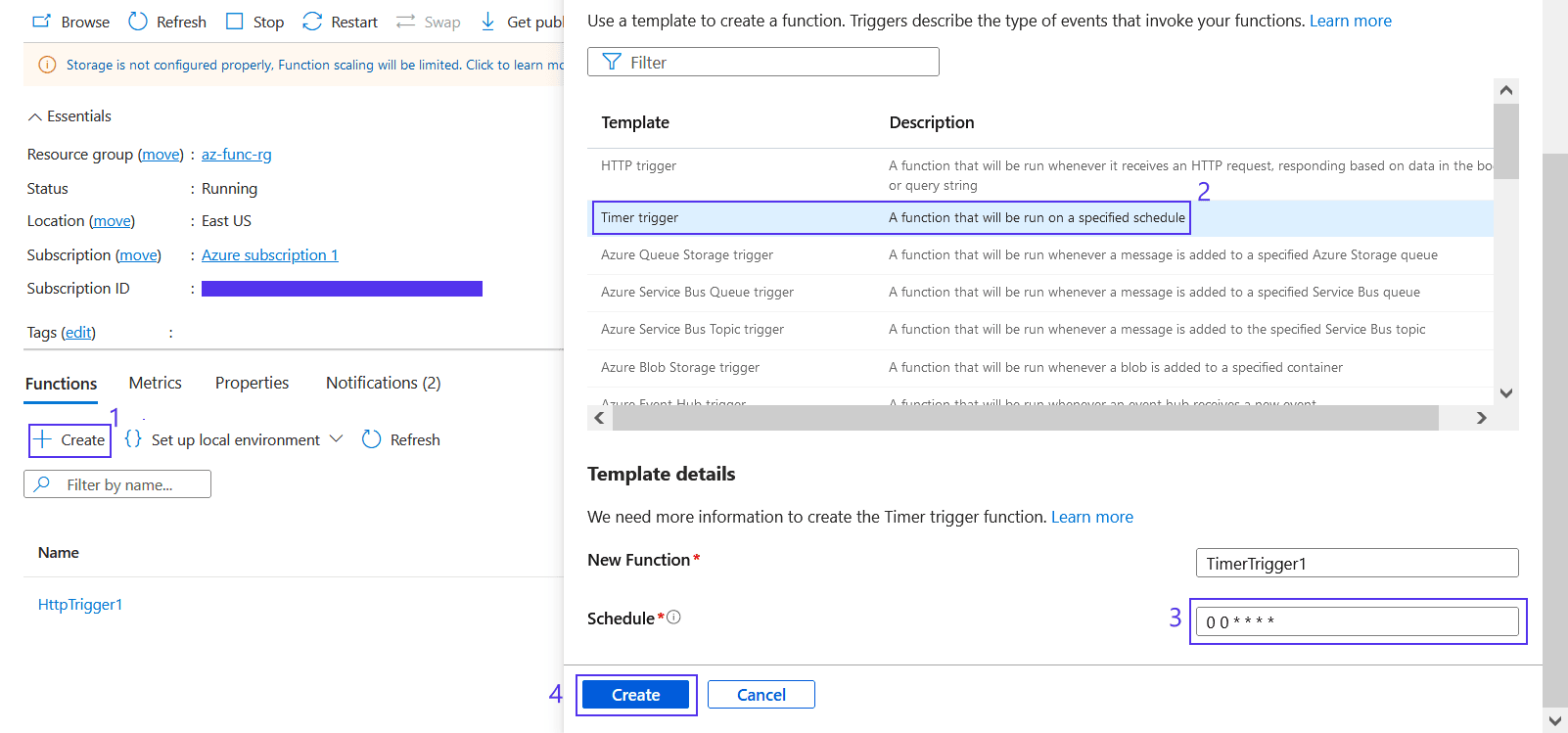Click the filter funnel icon in templates

[612, 62]
